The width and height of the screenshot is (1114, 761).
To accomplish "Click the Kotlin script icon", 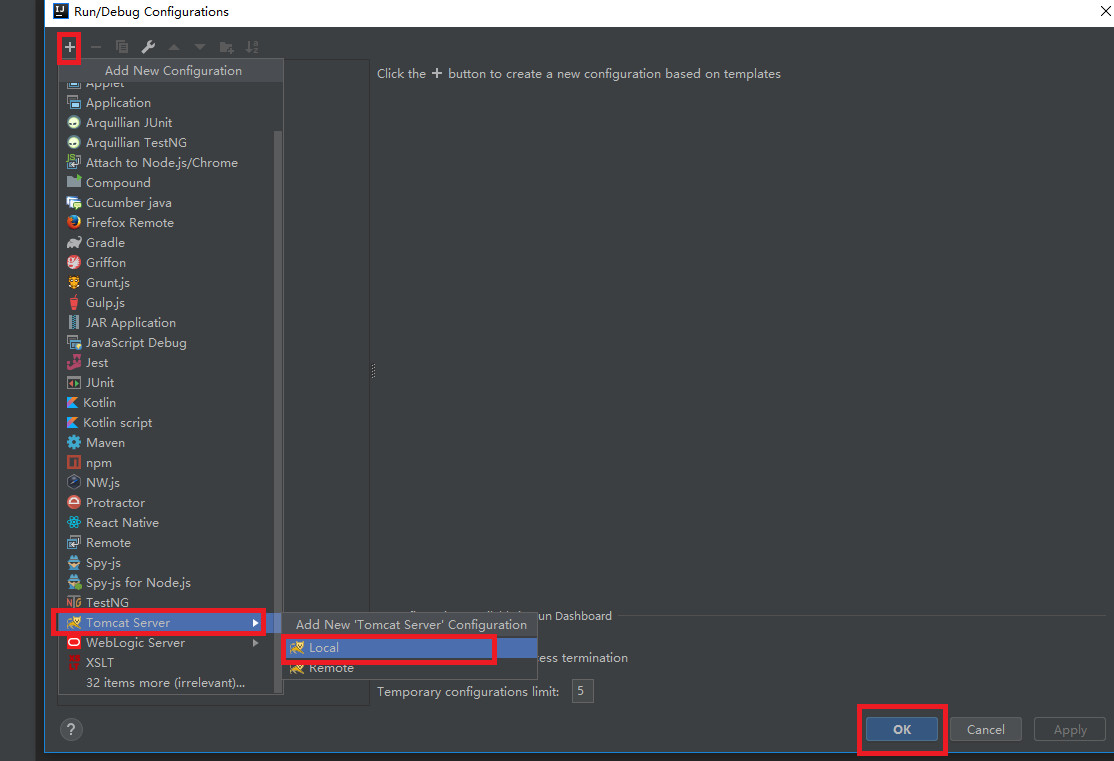I will point(72,422).
